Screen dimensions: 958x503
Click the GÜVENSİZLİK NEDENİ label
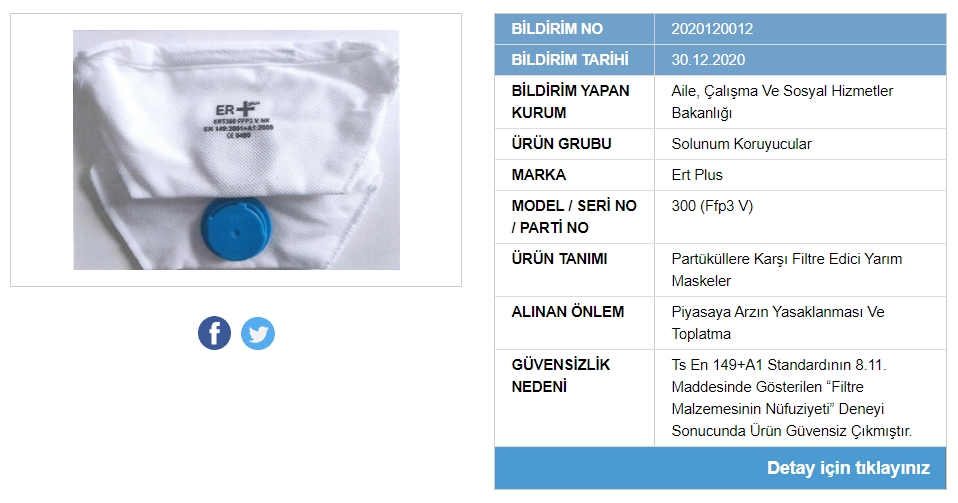[560, 375]
